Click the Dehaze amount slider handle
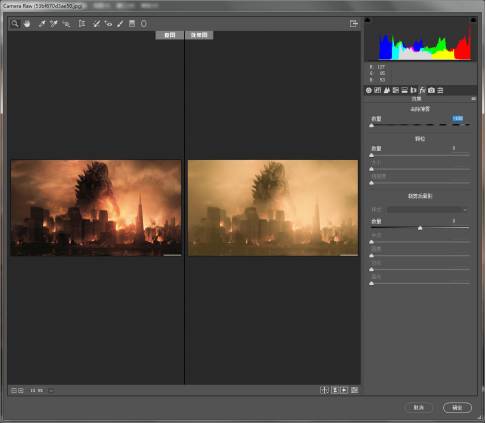 (x=372, y=125)
